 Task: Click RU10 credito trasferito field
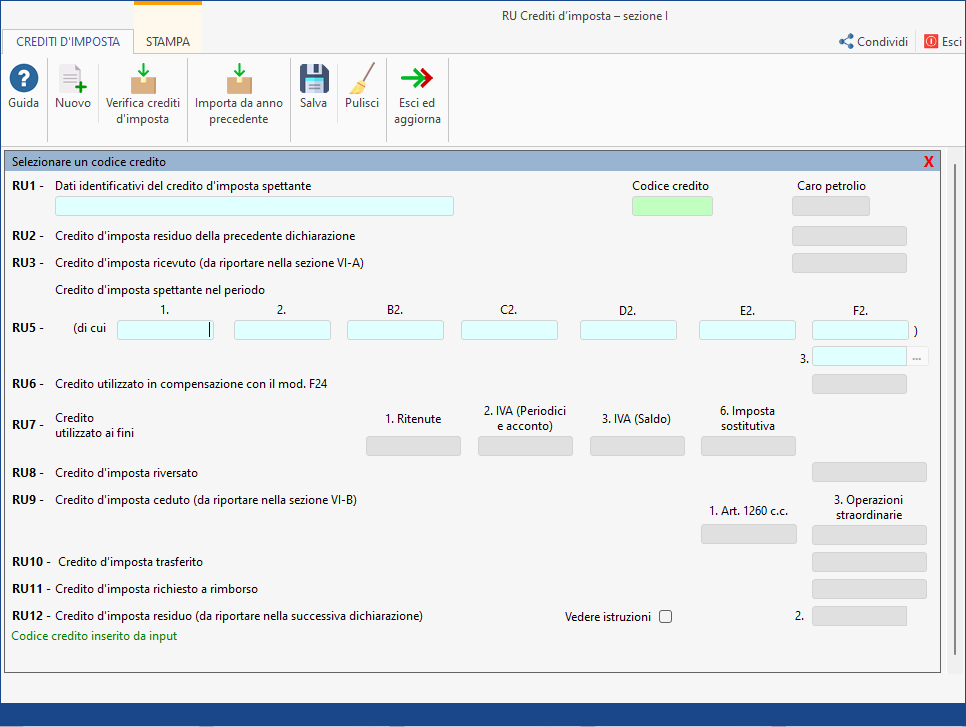(869, 562)
